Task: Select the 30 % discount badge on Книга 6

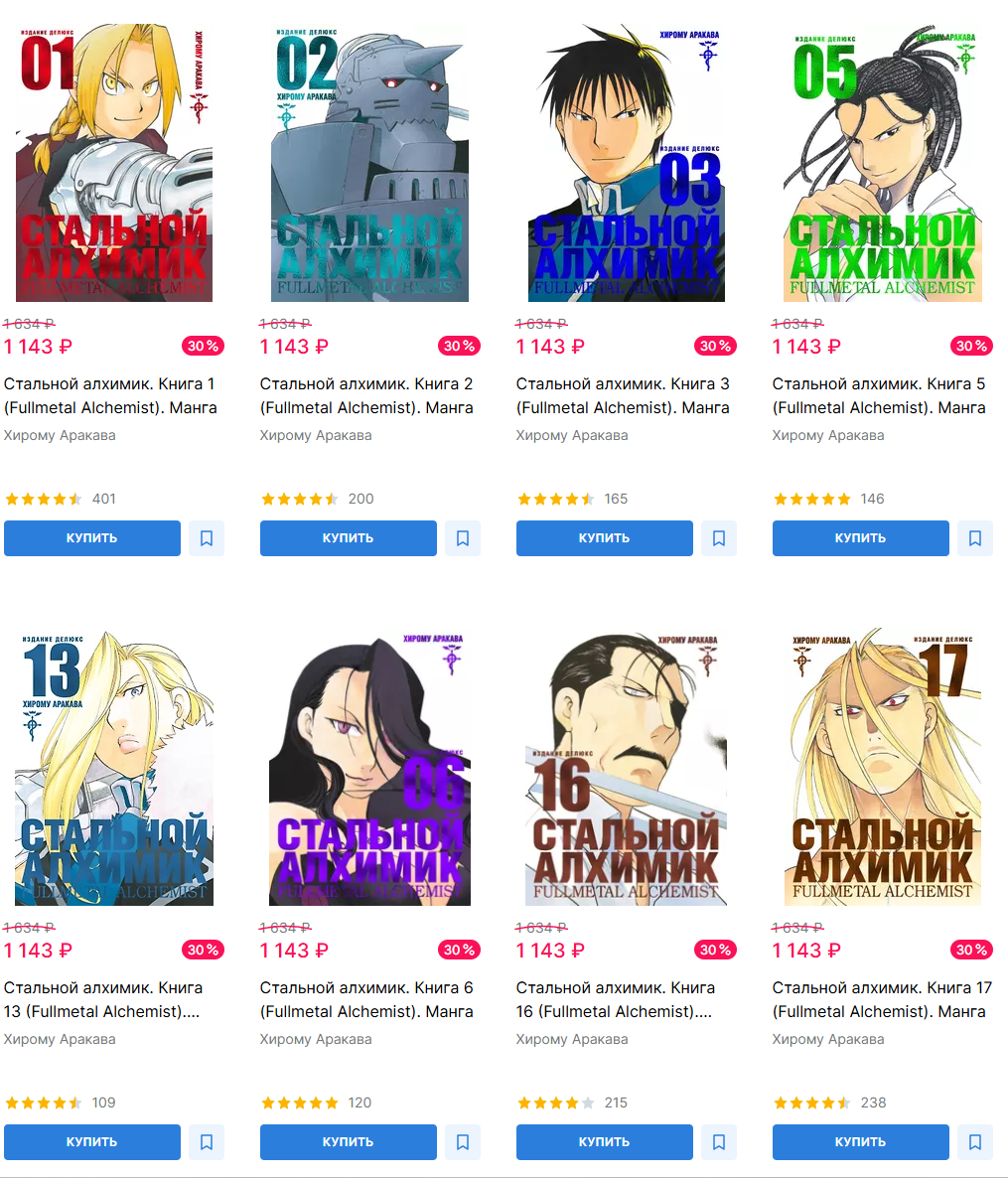Action: coord(459,950)
